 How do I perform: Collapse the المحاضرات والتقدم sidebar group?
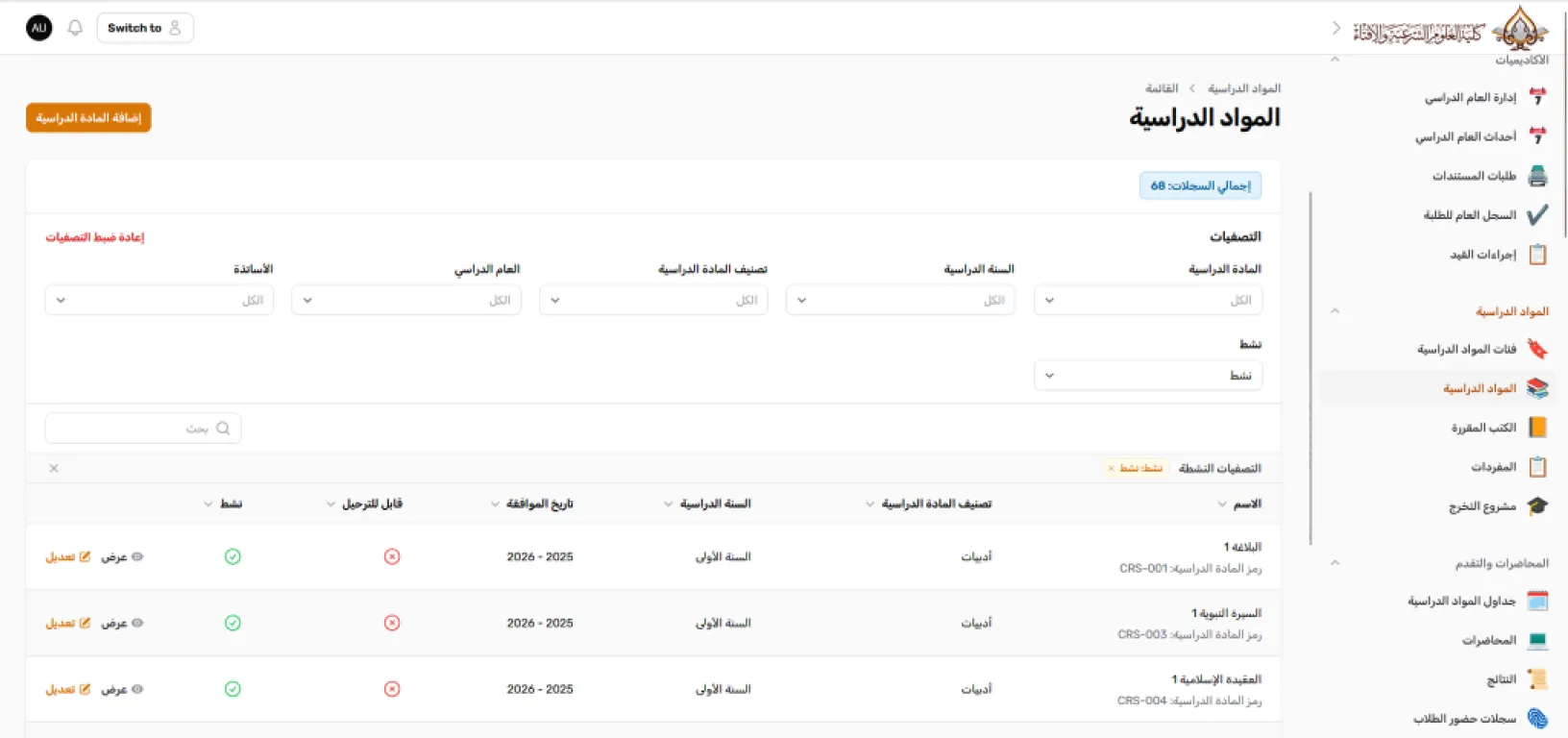point(1335,563)
